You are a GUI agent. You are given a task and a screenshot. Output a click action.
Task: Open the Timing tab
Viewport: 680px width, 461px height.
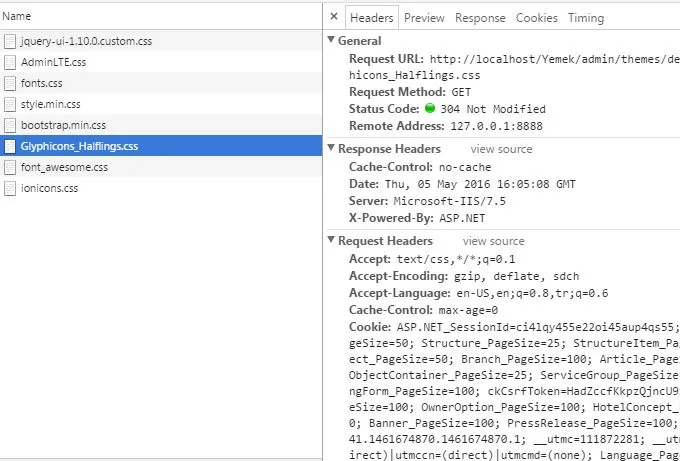[x=586, y=18]
